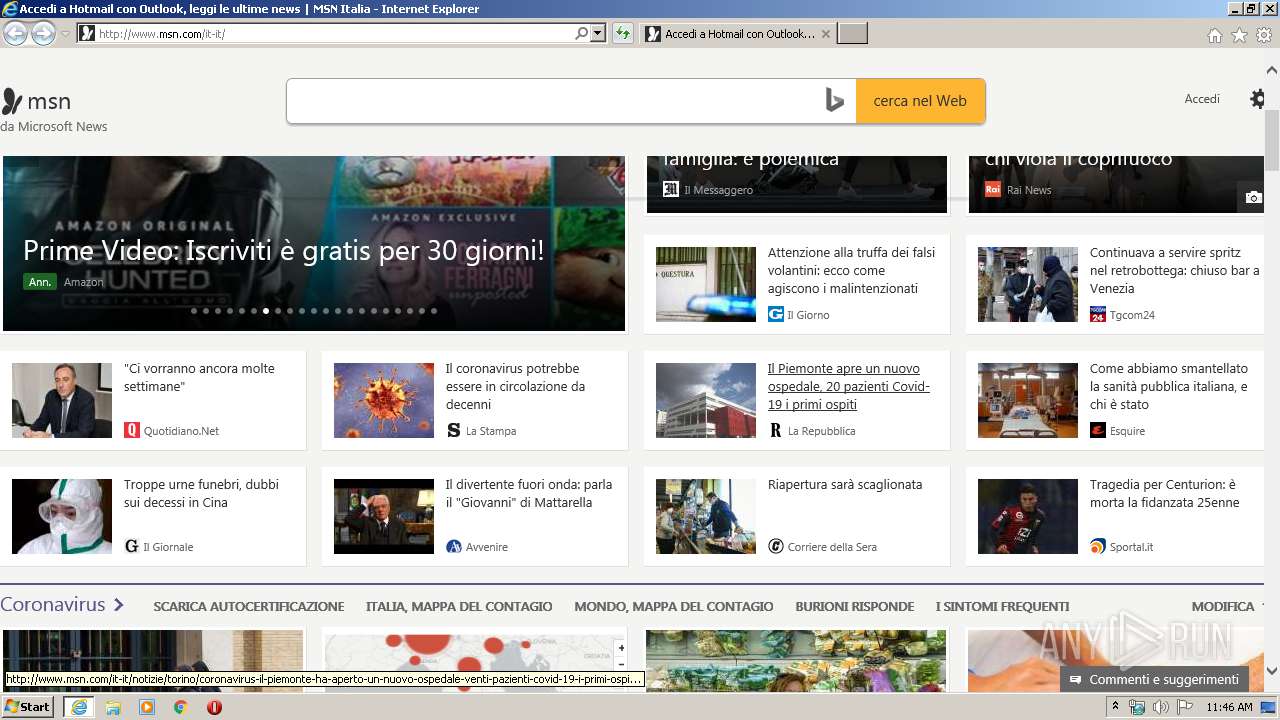This screenshot has width=1280, height=720.
Task: Click the cerca nel Web button
Action: (920, 101)
